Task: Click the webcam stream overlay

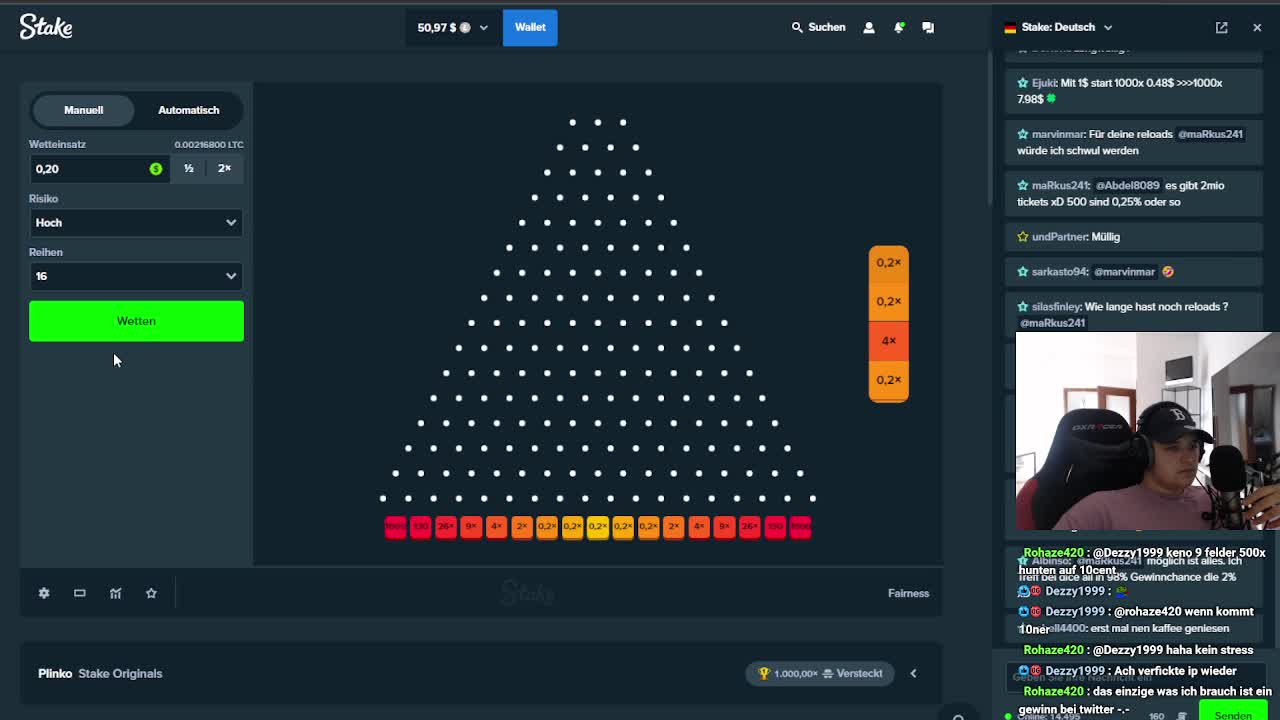Action: 1147,430
